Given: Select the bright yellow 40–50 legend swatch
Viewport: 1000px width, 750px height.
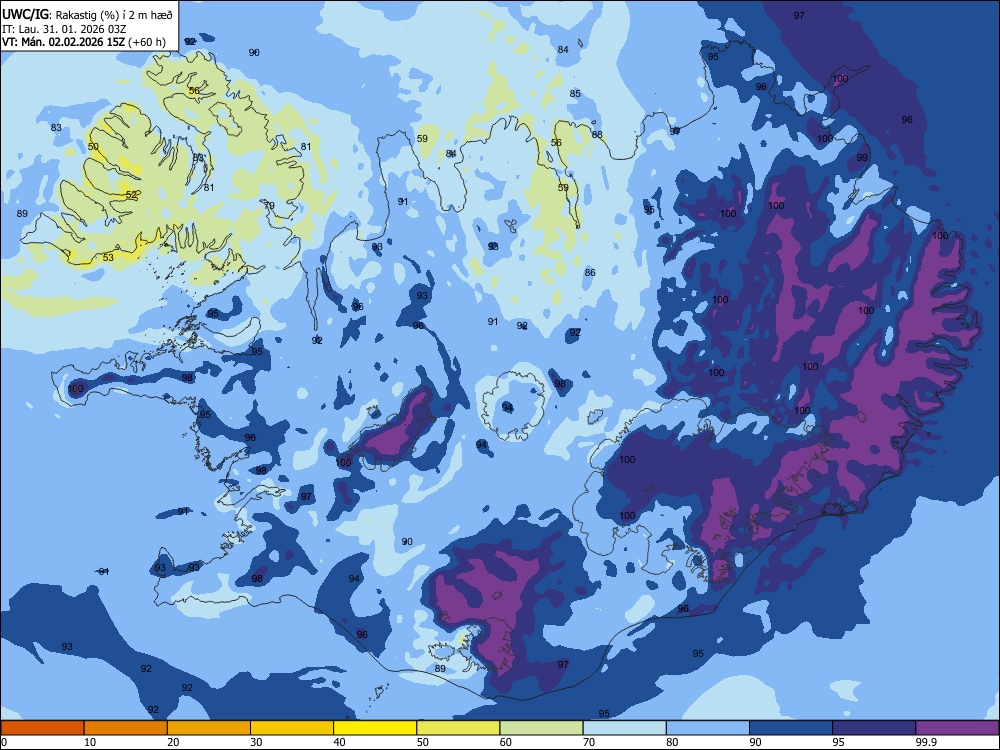Looking at the screenshot, I should (x=375, y=728).
